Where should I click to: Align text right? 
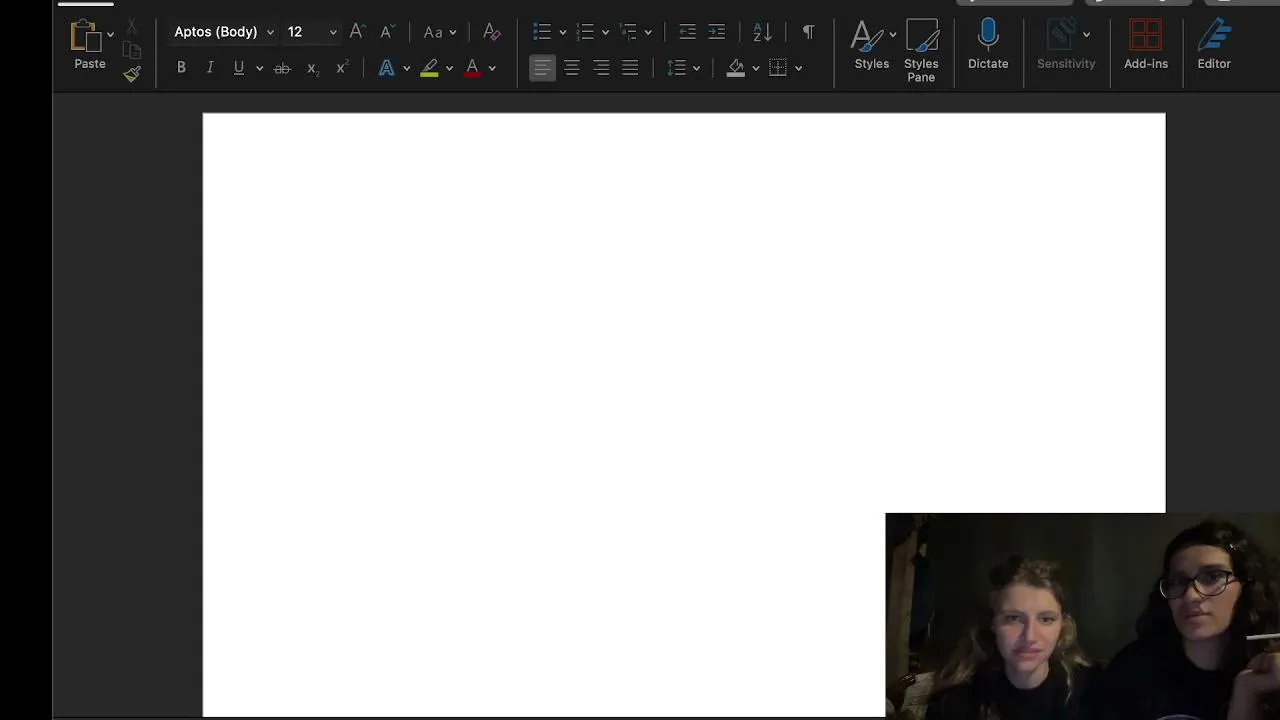click(601, 68)
